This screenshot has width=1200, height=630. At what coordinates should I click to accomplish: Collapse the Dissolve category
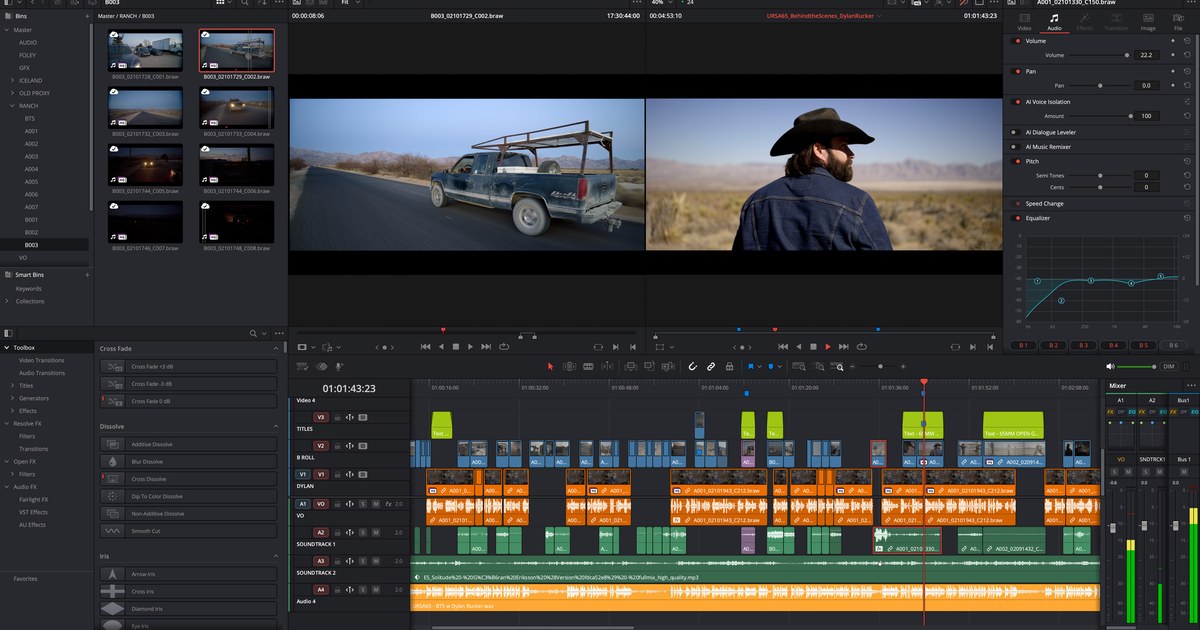[276, 427]
